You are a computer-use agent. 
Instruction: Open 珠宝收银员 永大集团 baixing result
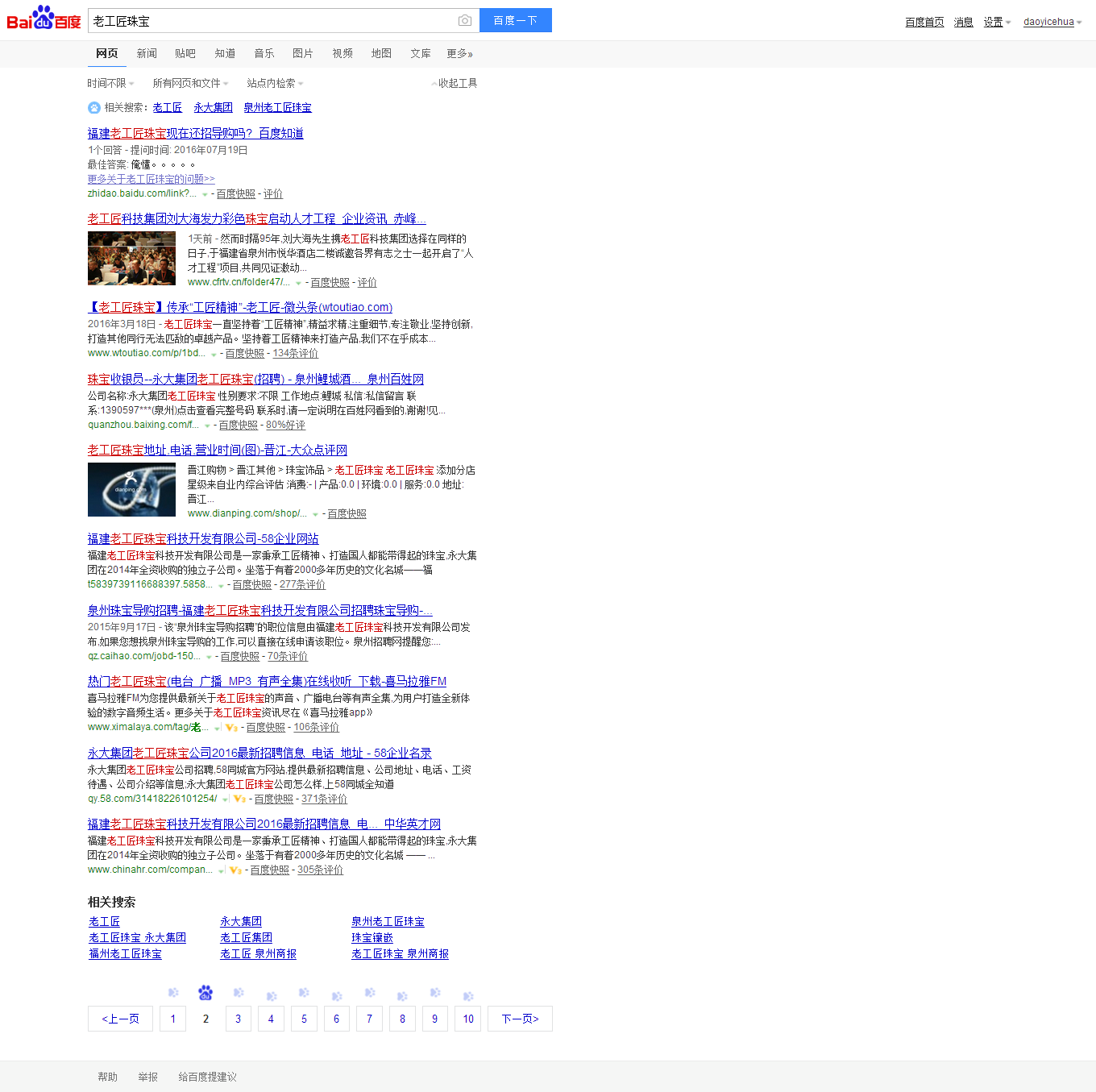tap(255, 380)
